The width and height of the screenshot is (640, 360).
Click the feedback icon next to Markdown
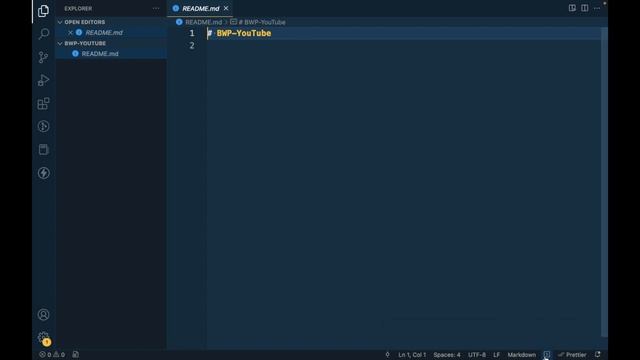pos(547,354)
